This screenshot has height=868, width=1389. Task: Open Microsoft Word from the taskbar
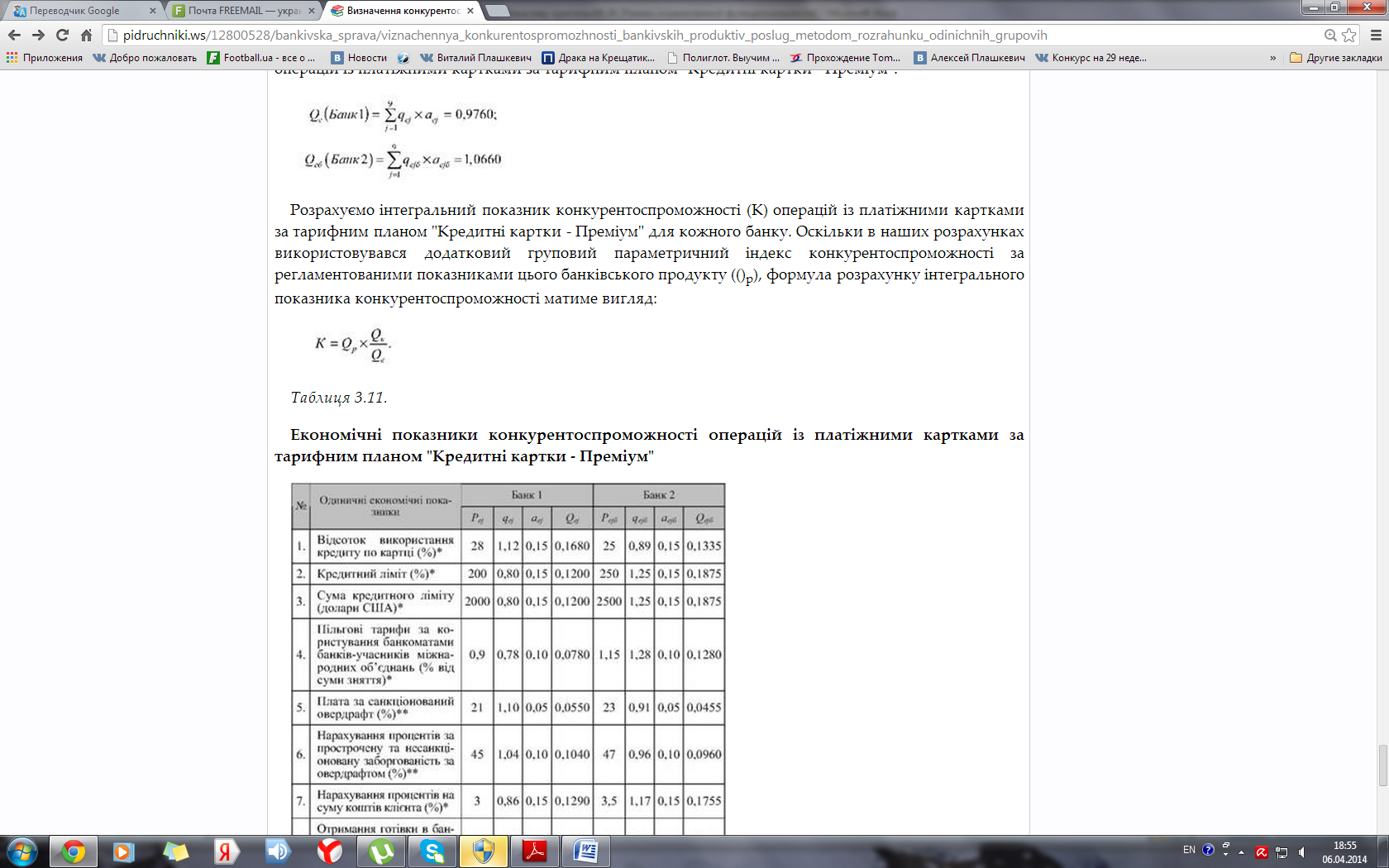click(x=586, y=851)
